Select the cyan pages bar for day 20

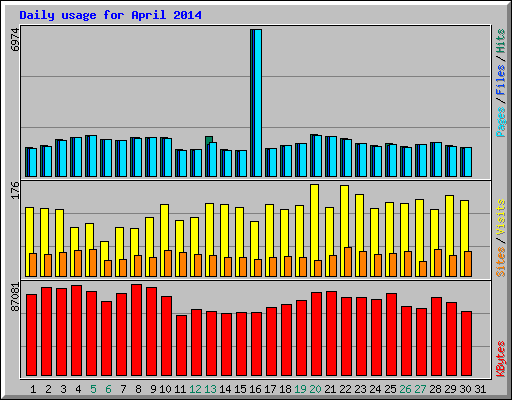click(x=318, y=156)
